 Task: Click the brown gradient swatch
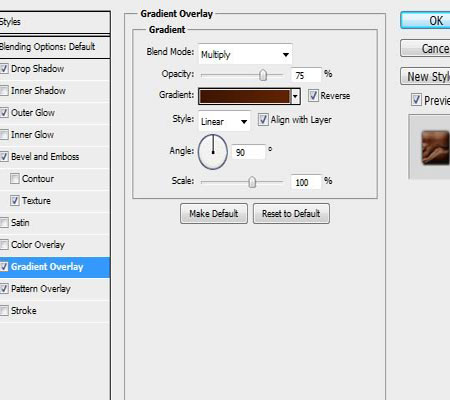click(245, 97)
